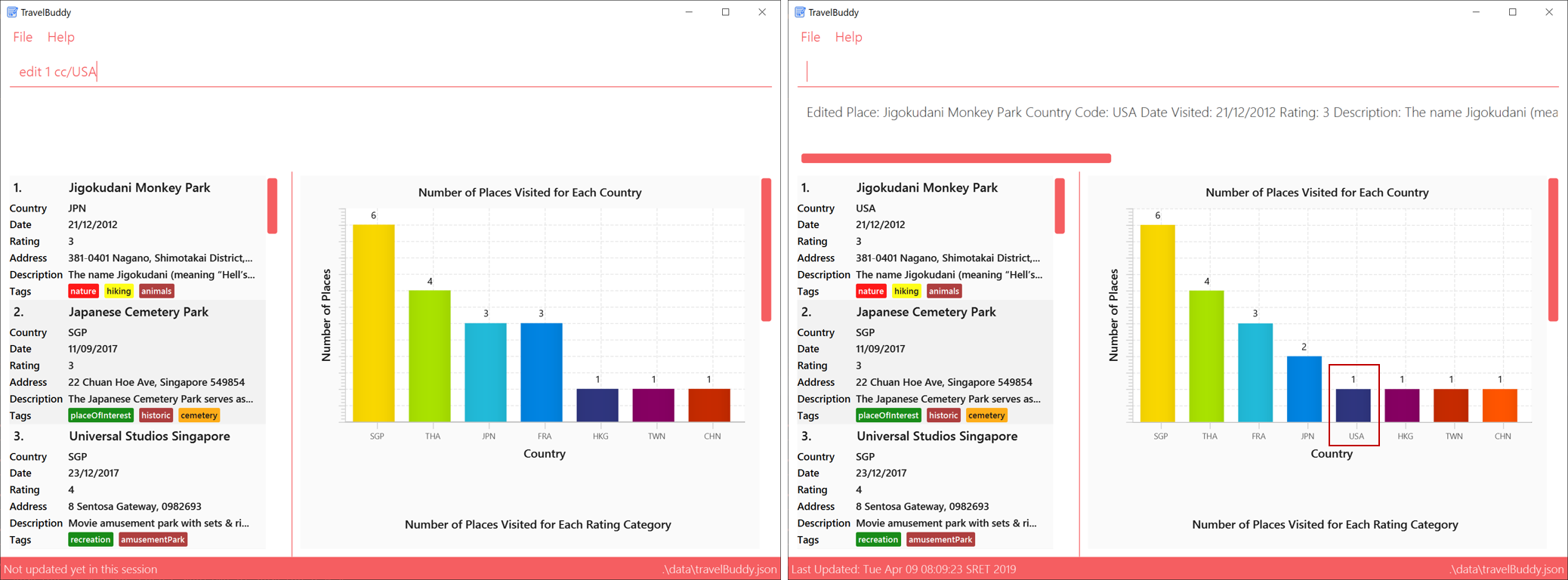Click blue FRA bar in left chart

point(542,372)
